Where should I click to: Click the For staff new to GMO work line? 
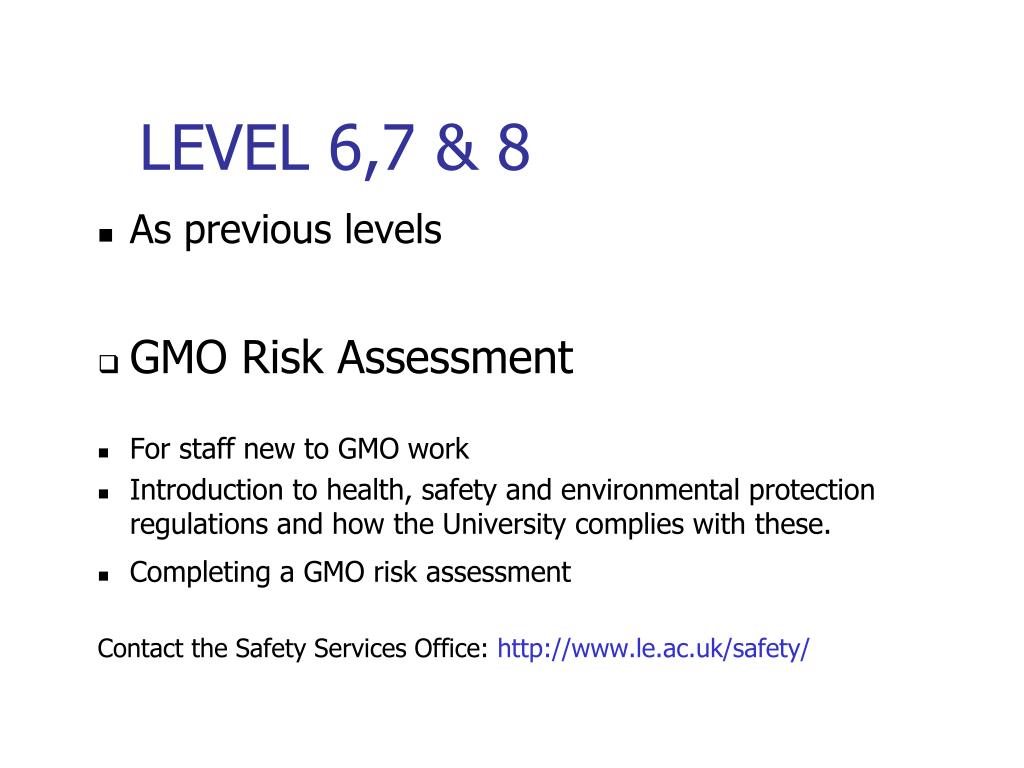299,449
